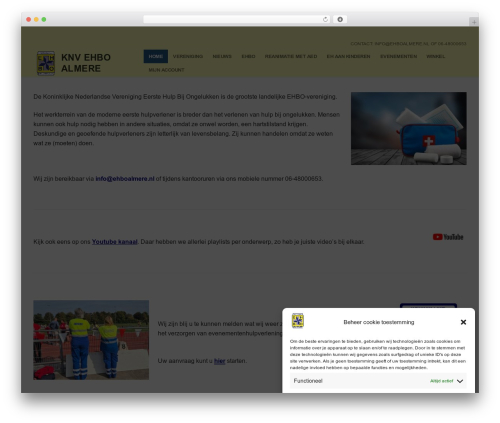This screenshot has width=500, height=423.
Task: Select the Home menu item
Action: tap(156, 56)
